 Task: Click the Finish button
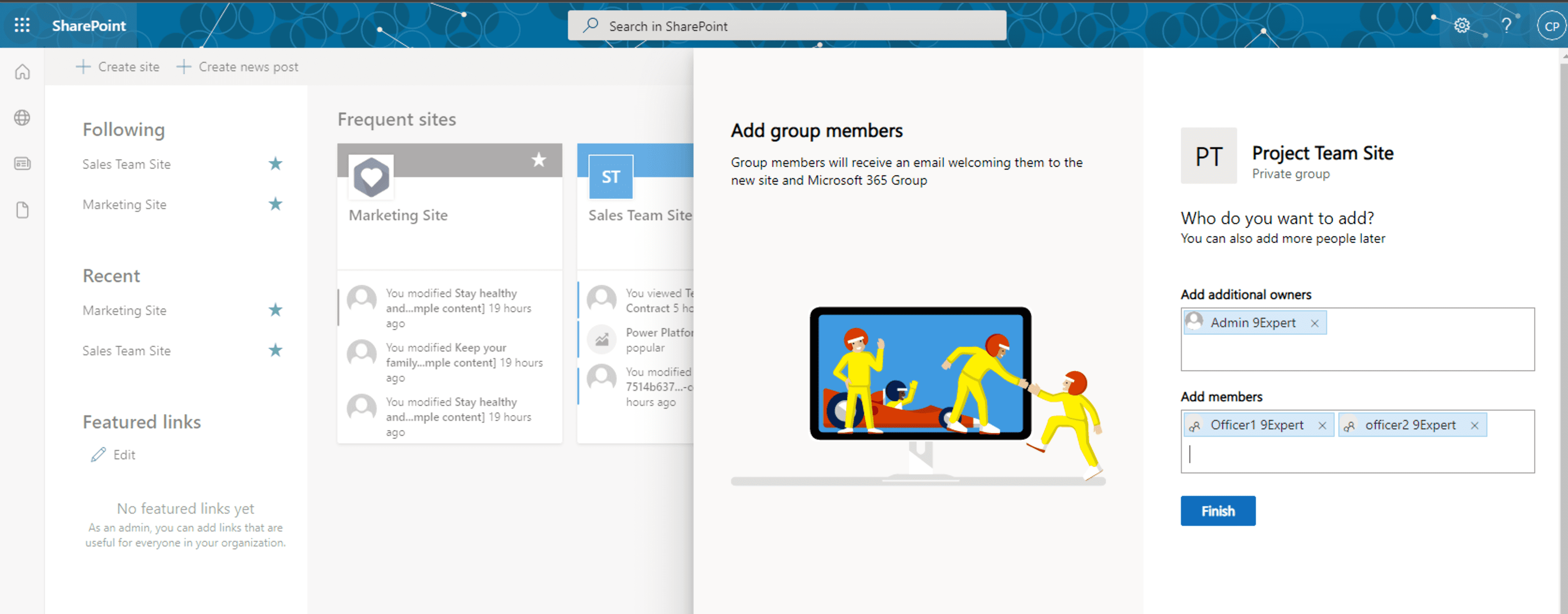click(x=1218, y=510)
